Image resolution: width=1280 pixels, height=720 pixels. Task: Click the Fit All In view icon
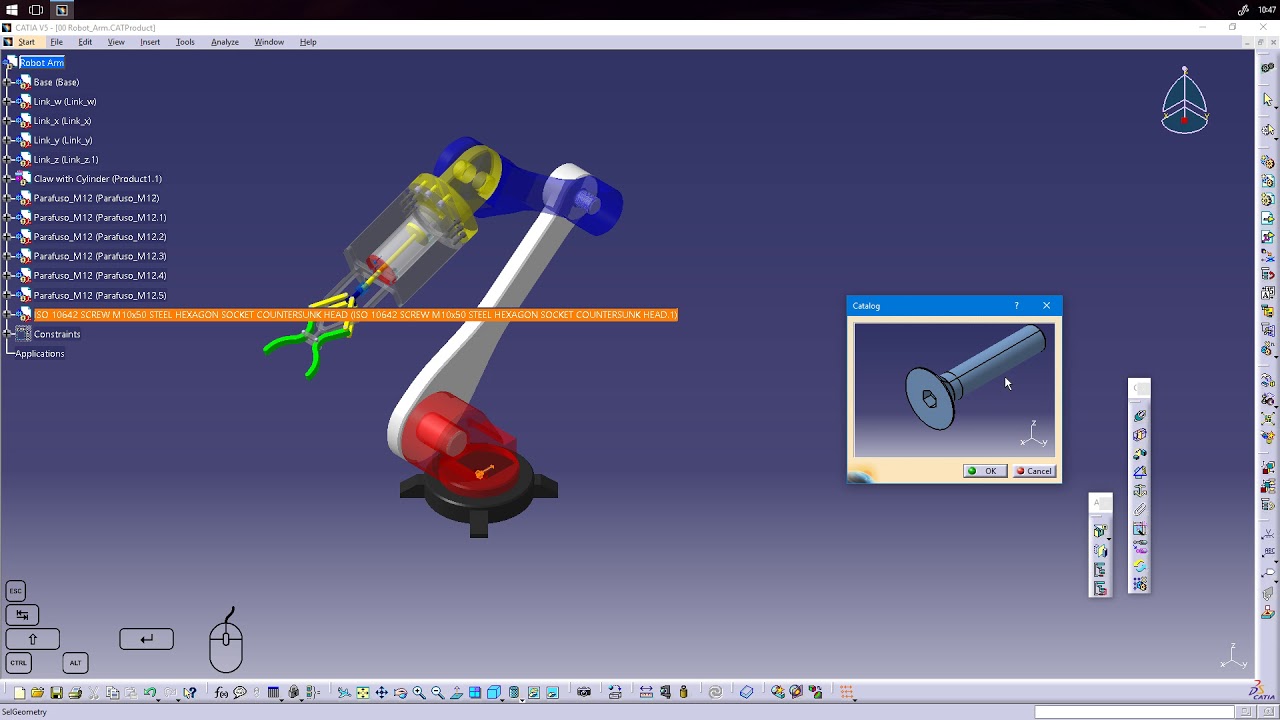point(362,692)
